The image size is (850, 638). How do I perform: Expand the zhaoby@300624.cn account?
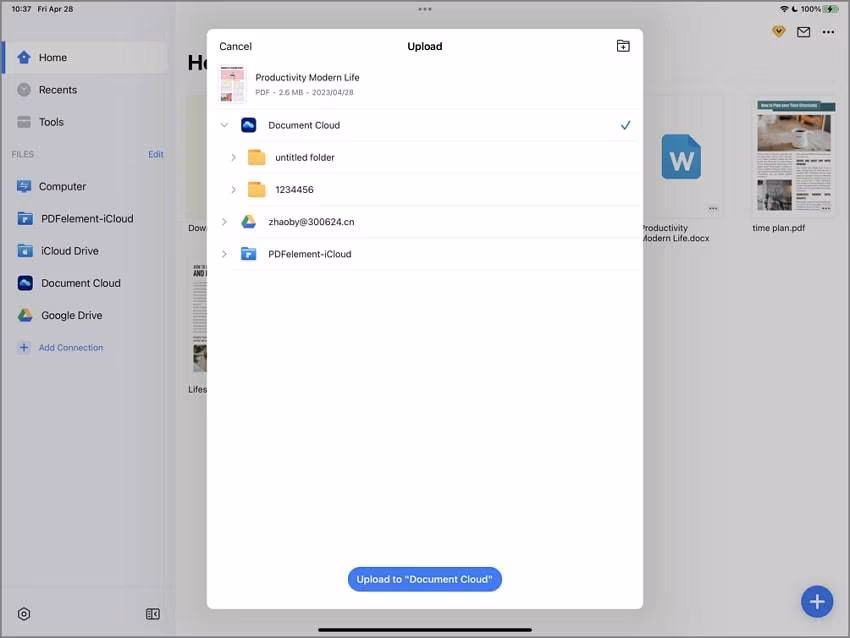click(x=224, y=222)
